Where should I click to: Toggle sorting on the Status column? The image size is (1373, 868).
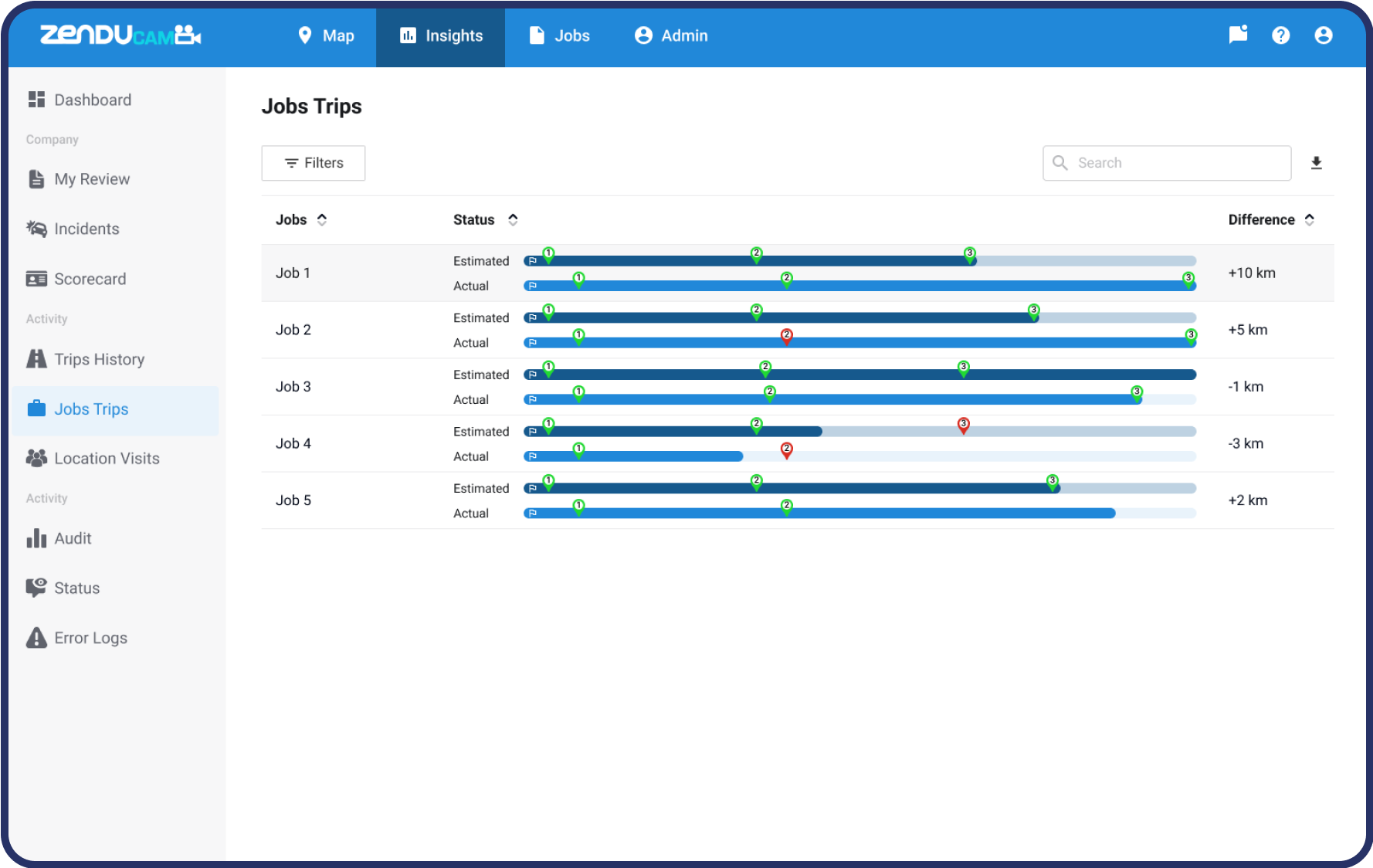513,219
